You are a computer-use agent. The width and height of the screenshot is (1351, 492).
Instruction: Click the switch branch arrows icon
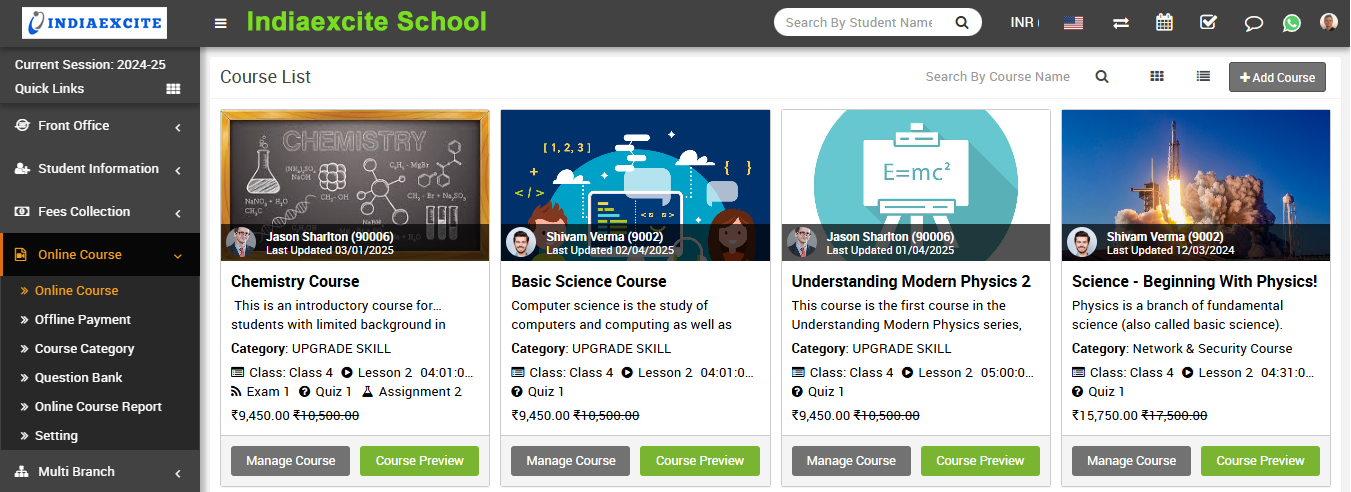coord(1121,23)
